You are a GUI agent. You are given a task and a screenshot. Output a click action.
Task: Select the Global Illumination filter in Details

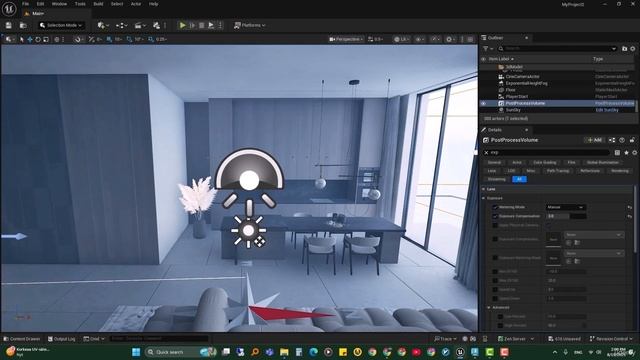(602, 162)
